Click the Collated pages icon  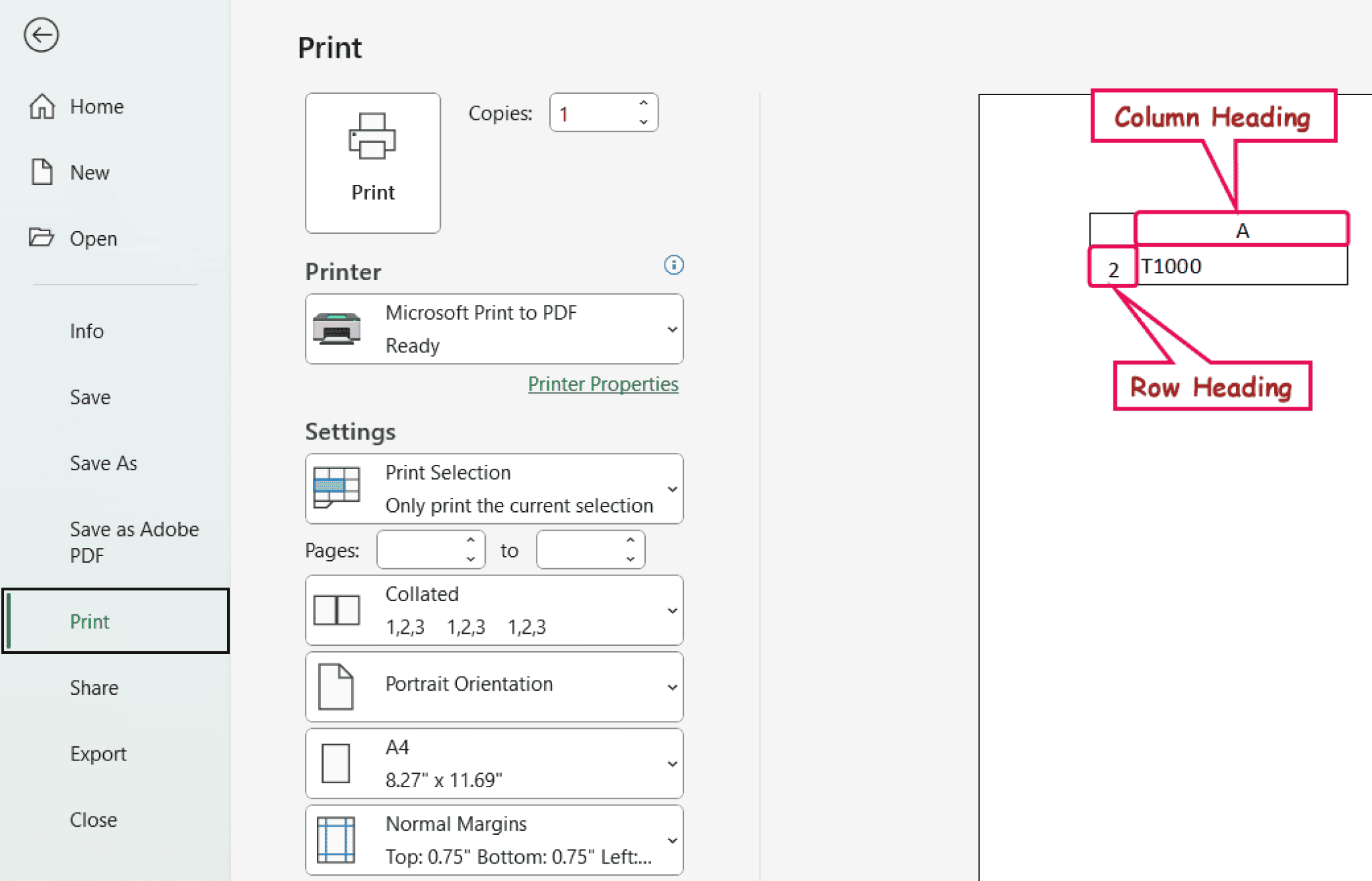(x=338, y=609)
